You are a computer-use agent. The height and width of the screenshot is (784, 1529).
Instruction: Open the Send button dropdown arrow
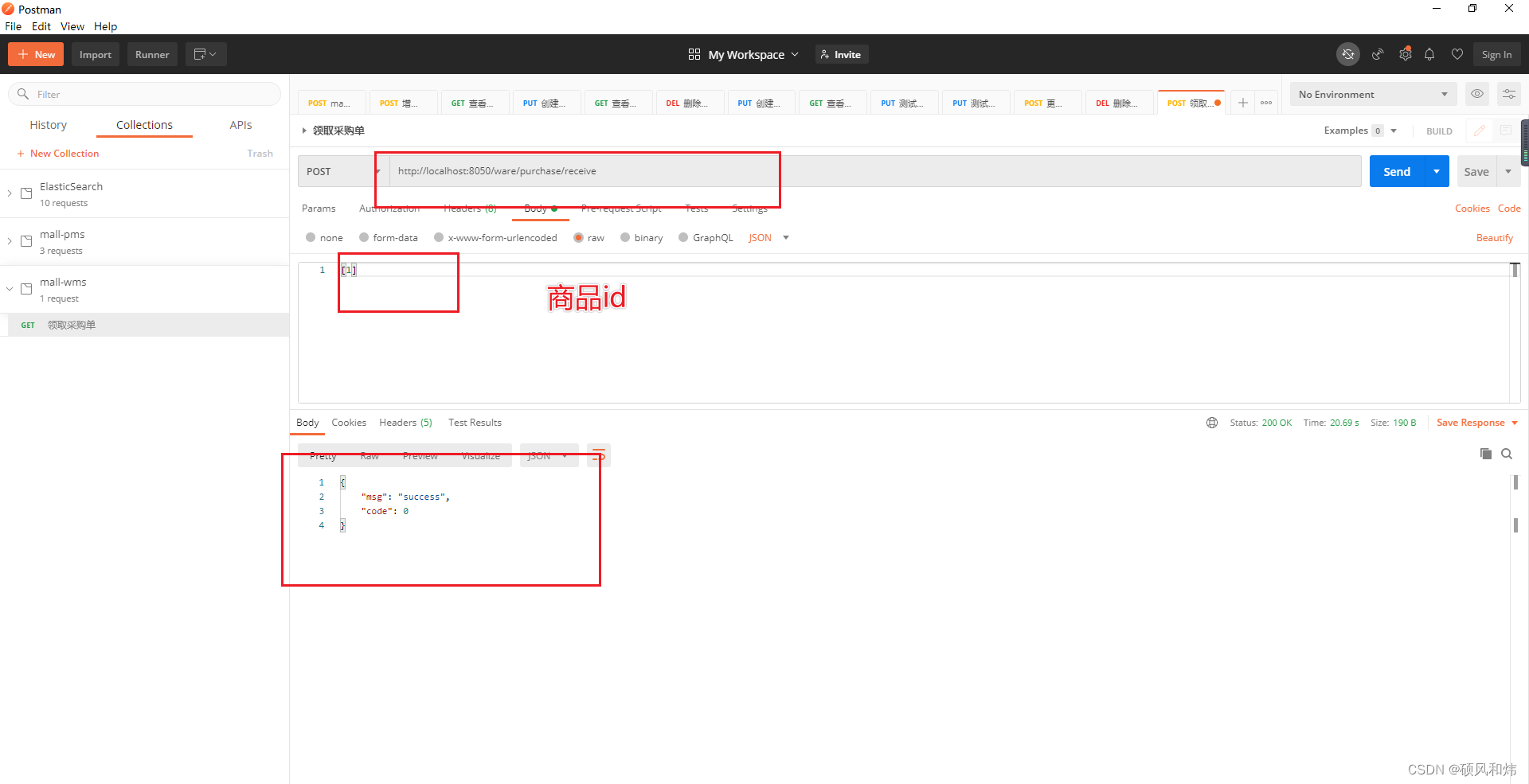tap(1437, 171)
